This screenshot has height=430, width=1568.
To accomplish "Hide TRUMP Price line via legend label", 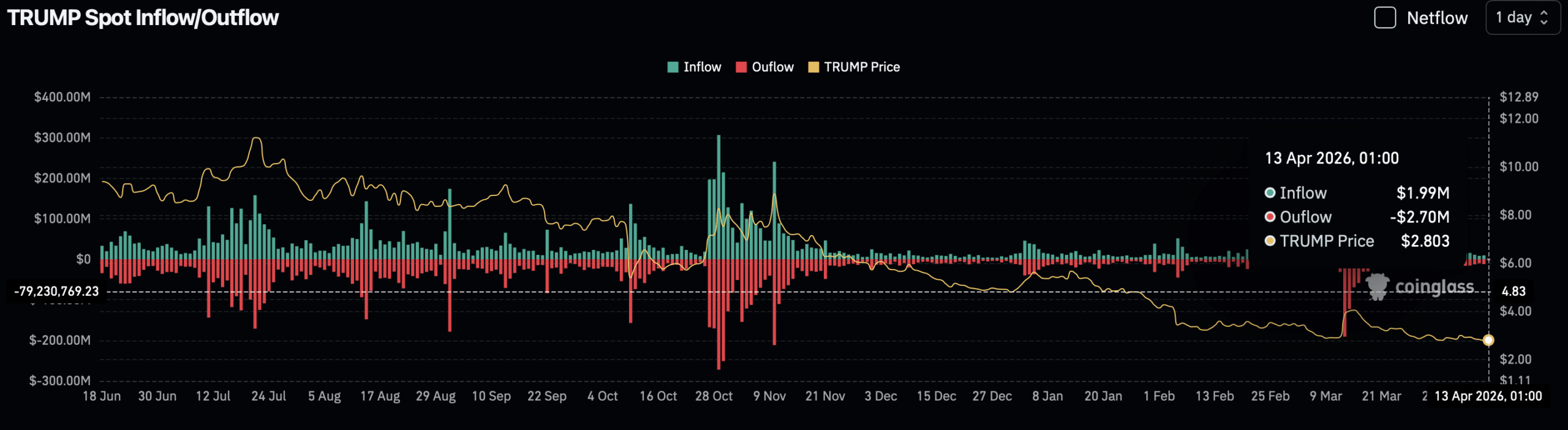I will (861, 67).
